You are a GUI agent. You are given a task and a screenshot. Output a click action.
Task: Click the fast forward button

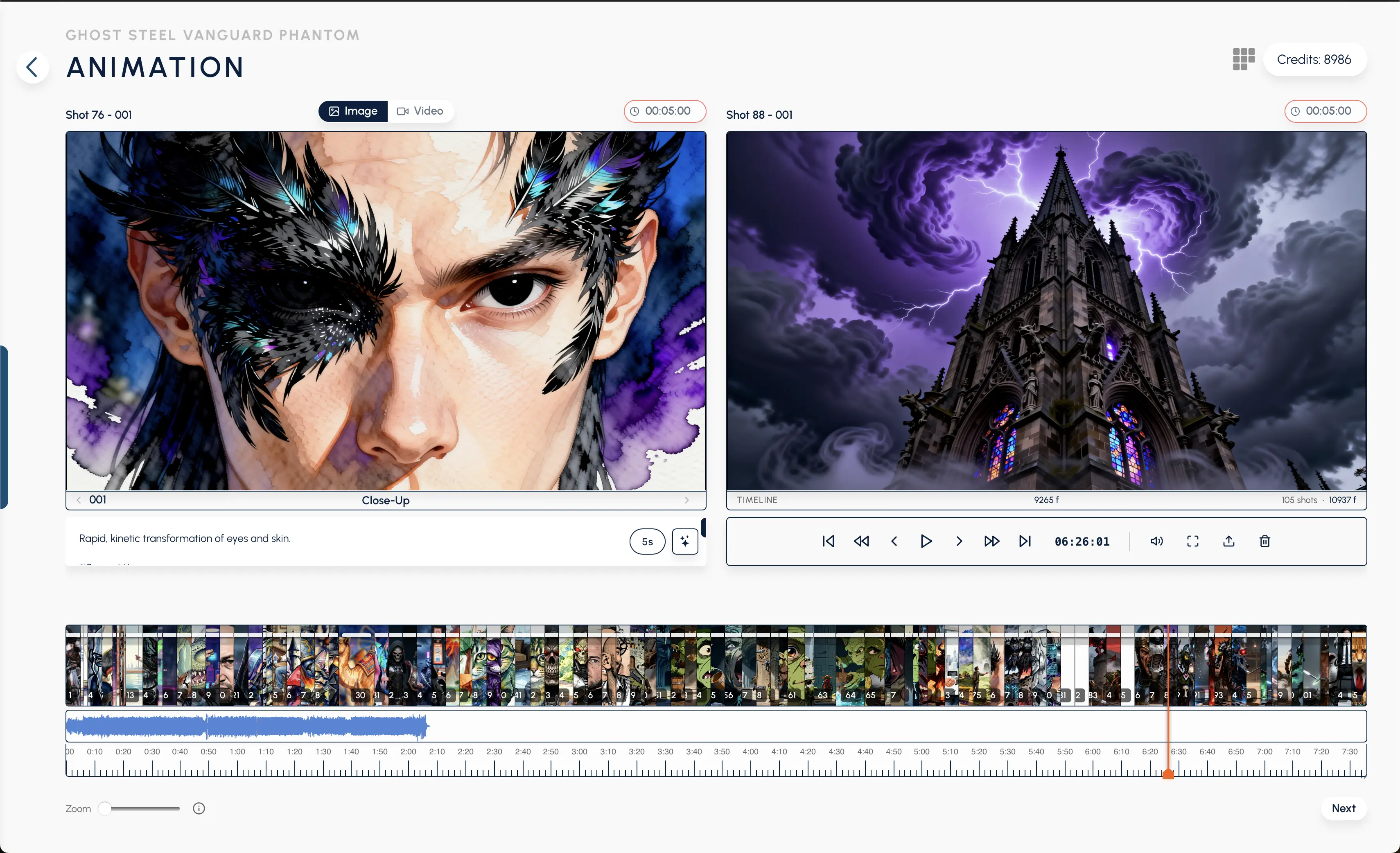992,541
